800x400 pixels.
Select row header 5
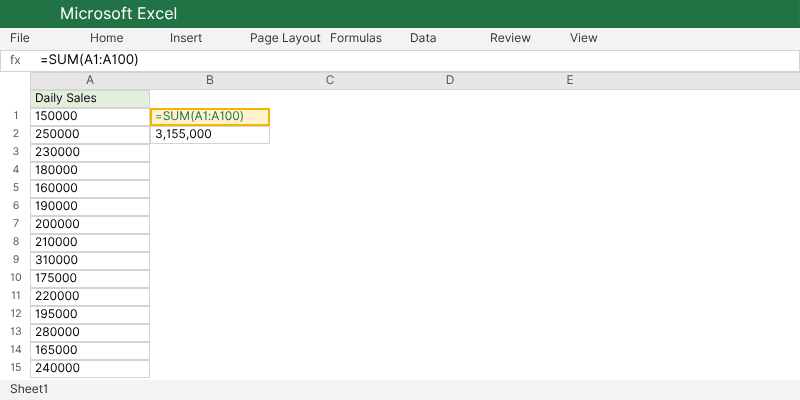click(x=16, y=188)
